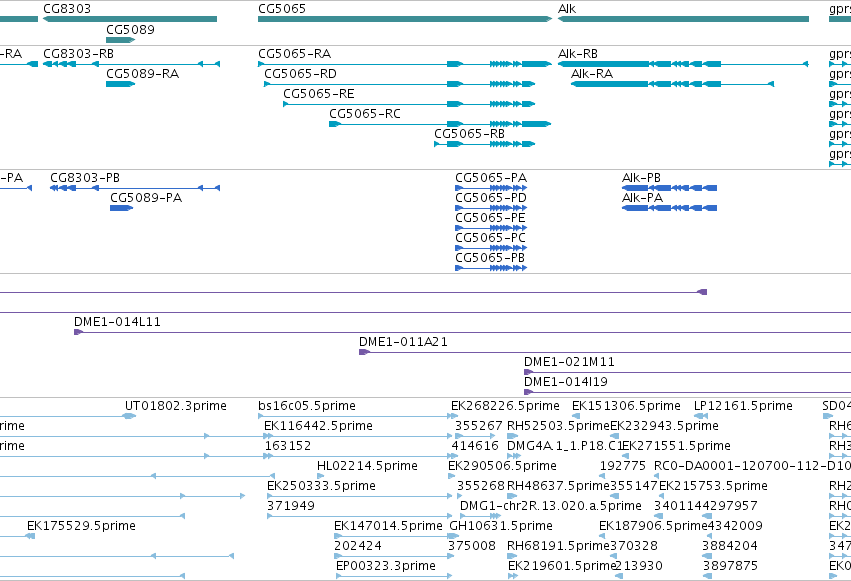Image resolution: width=851 pixels, height=581 pixels.
Task: Click EST label 370328
Action: (634, 546)
